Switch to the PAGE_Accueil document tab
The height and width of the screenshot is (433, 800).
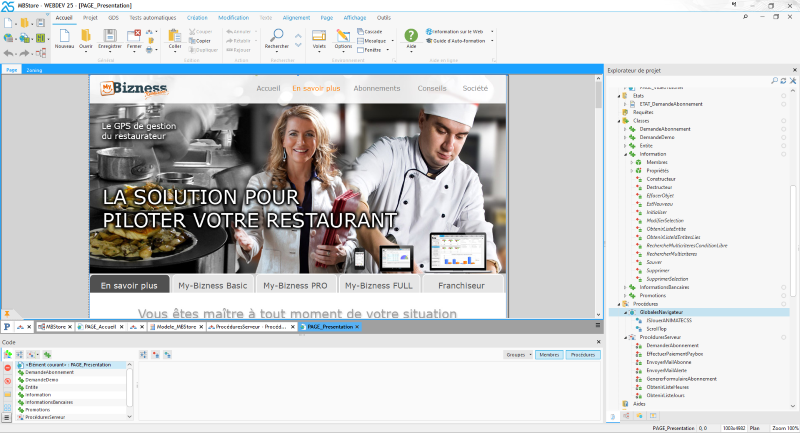point(101,326)
